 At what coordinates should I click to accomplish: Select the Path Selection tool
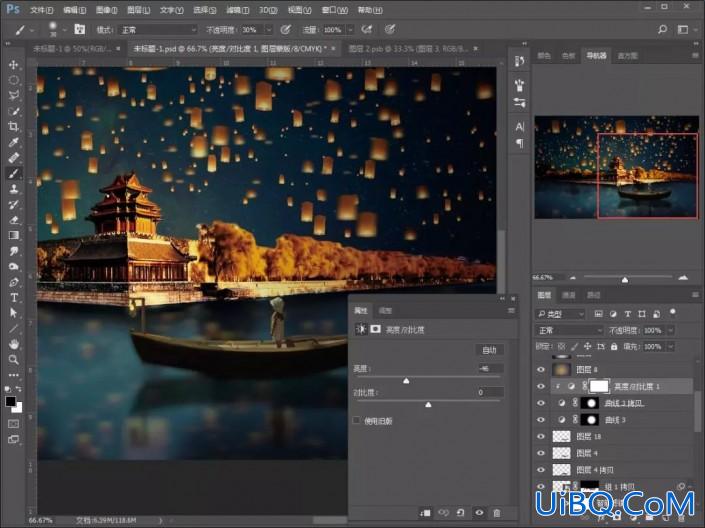tap(13, 313)
